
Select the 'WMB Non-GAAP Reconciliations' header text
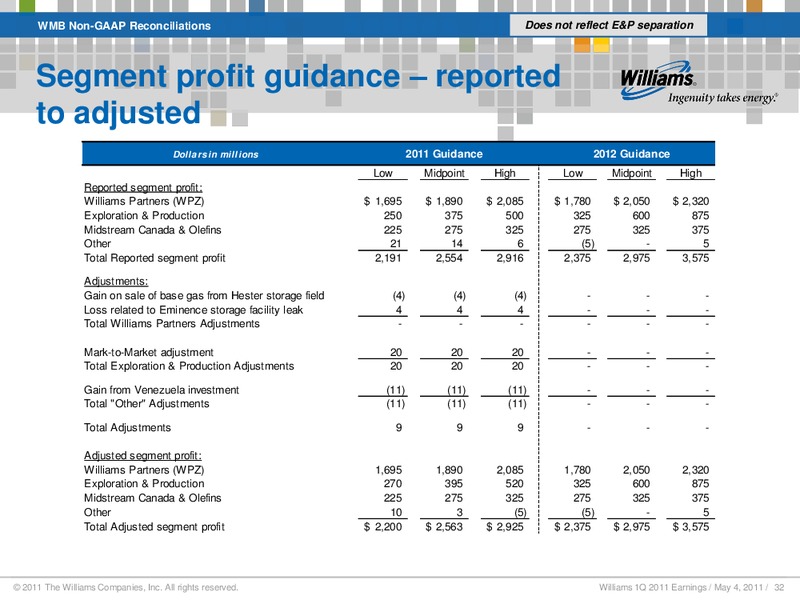124,26
